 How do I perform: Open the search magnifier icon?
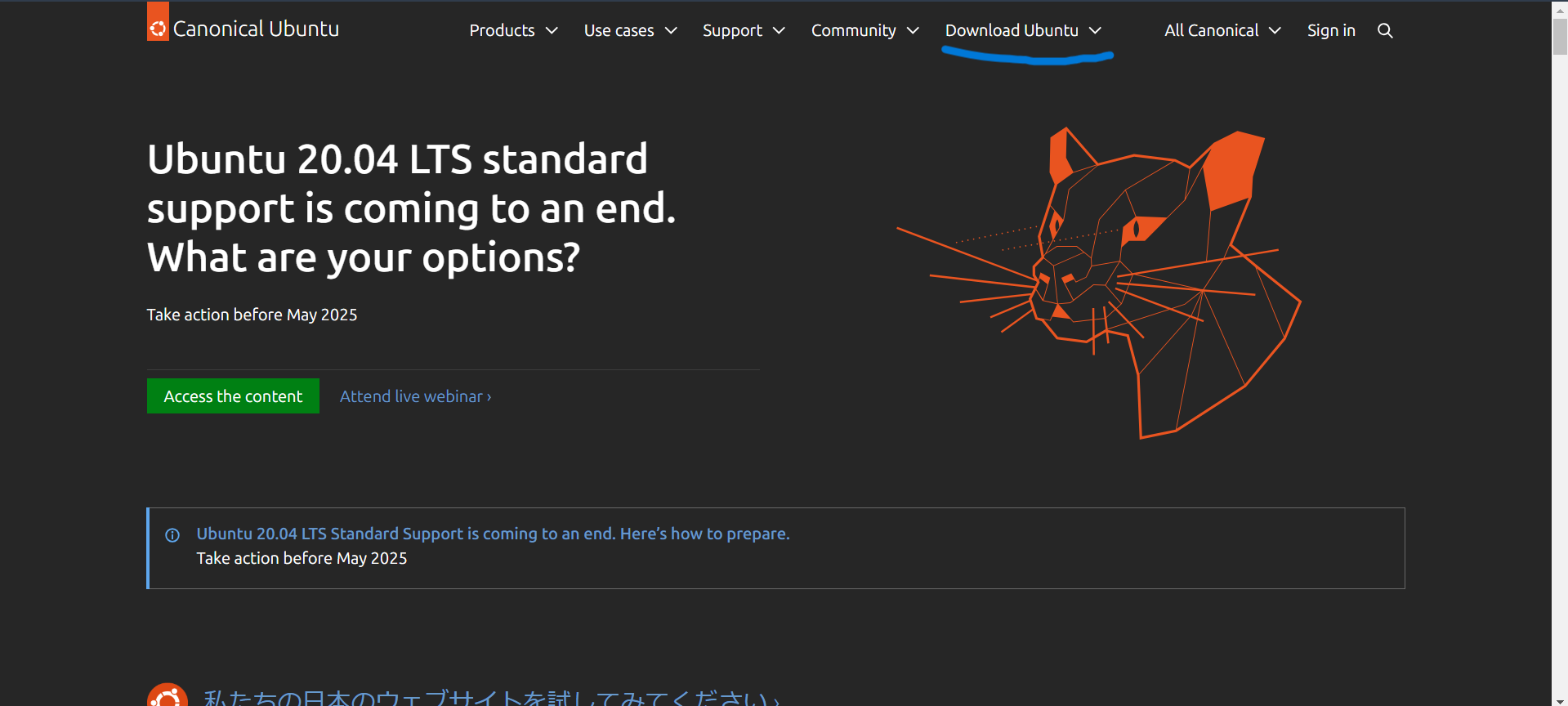[x=1385, y=31]
